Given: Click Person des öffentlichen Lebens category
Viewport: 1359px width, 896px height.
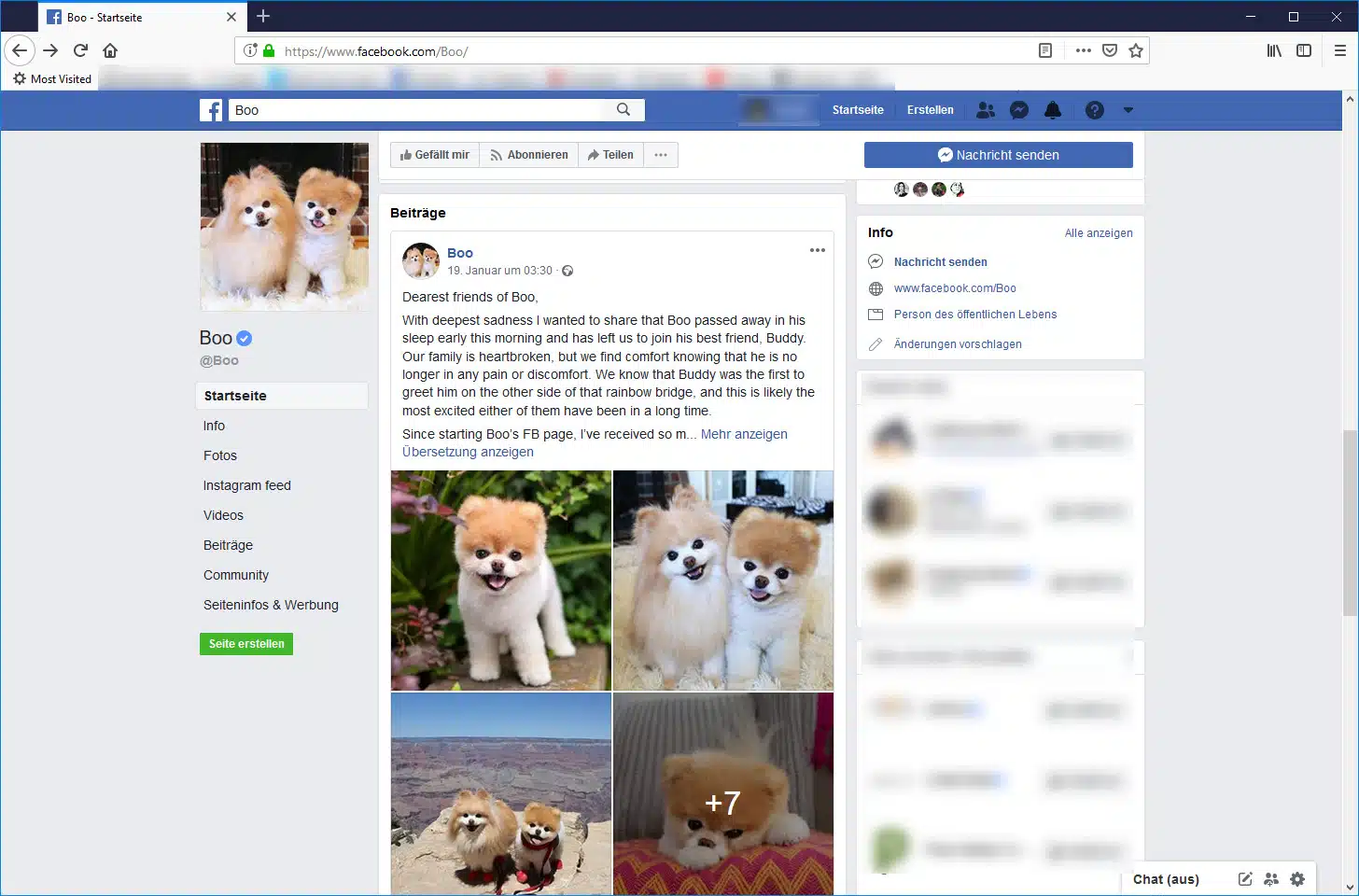Looking at the screenshot, I should point(975,315).
